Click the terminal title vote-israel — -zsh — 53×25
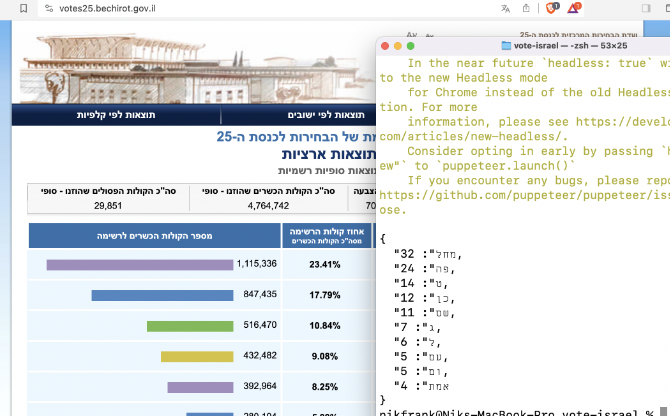 570,46
